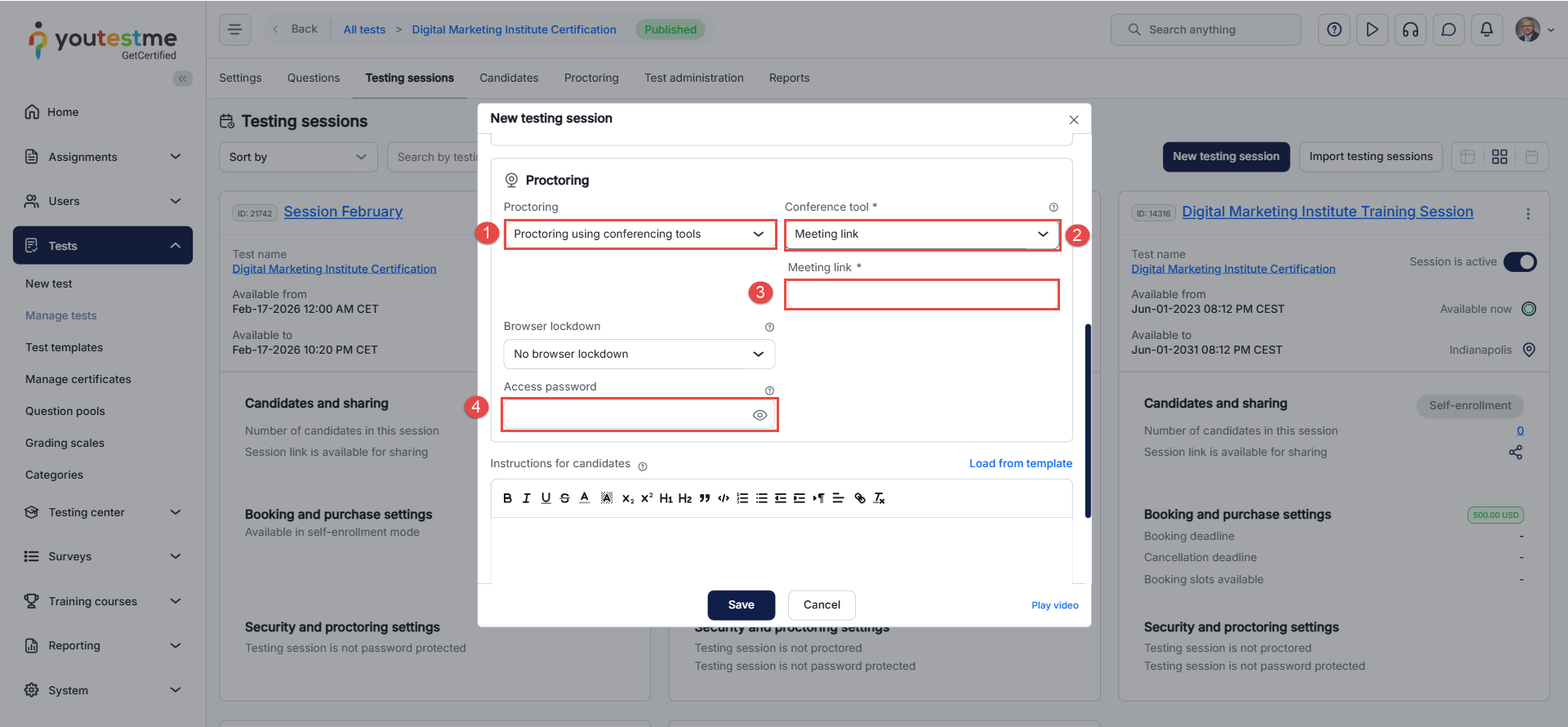Insert a link using the editor toolbar
1568x727 pixels.
(859, 498)
